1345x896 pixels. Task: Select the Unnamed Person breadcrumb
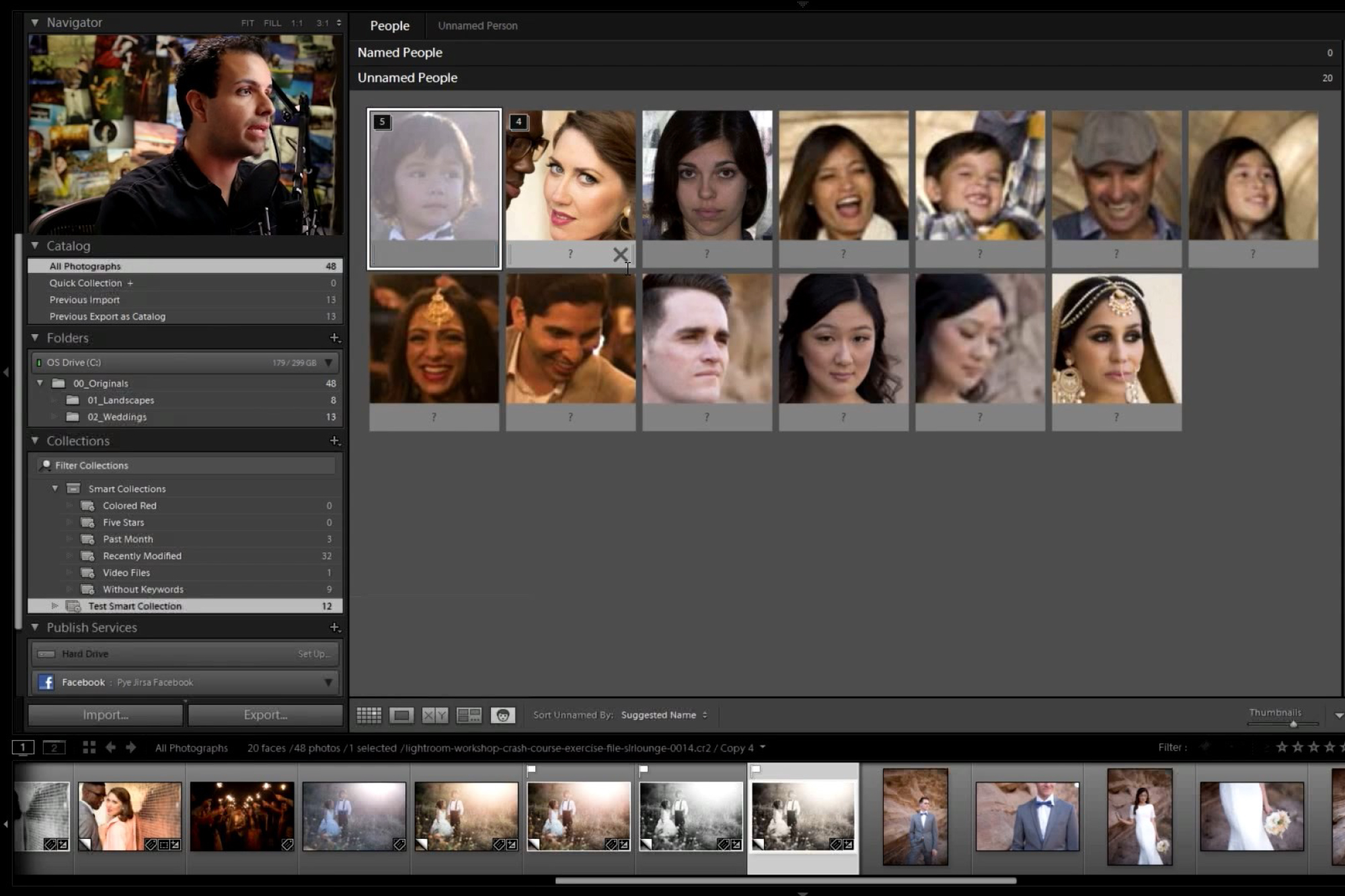point(477,26)
